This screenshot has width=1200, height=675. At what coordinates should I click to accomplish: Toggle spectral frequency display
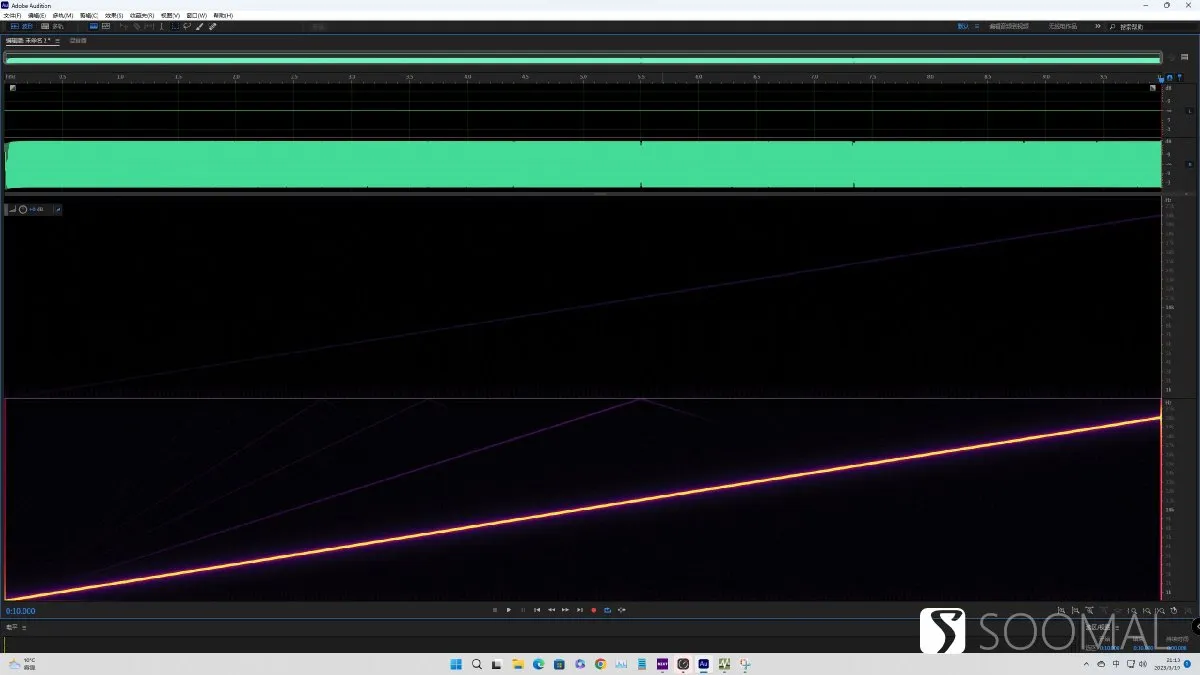pos(94,27)
